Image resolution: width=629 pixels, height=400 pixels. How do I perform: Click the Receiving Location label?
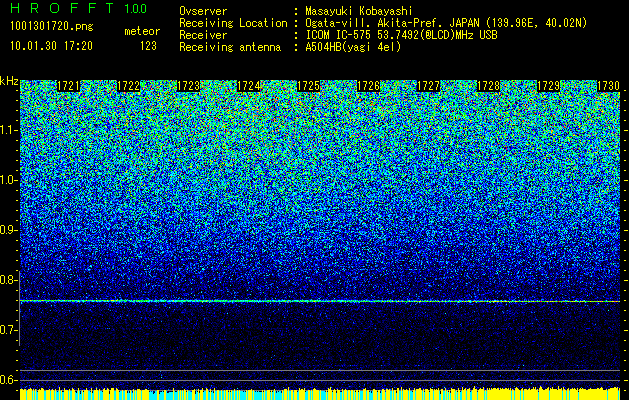pos(233,23)
